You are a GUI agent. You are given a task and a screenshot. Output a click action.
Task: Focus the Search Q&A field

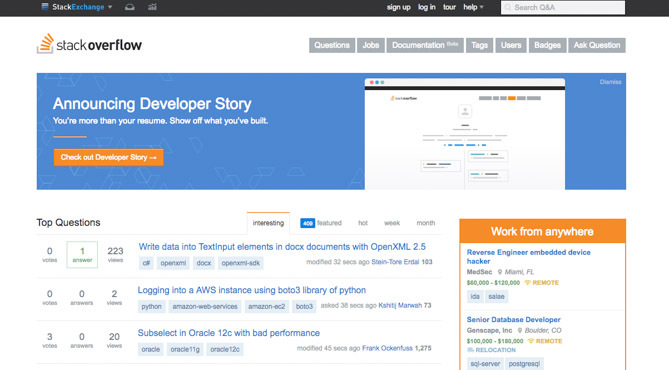(x=563, y=7)
